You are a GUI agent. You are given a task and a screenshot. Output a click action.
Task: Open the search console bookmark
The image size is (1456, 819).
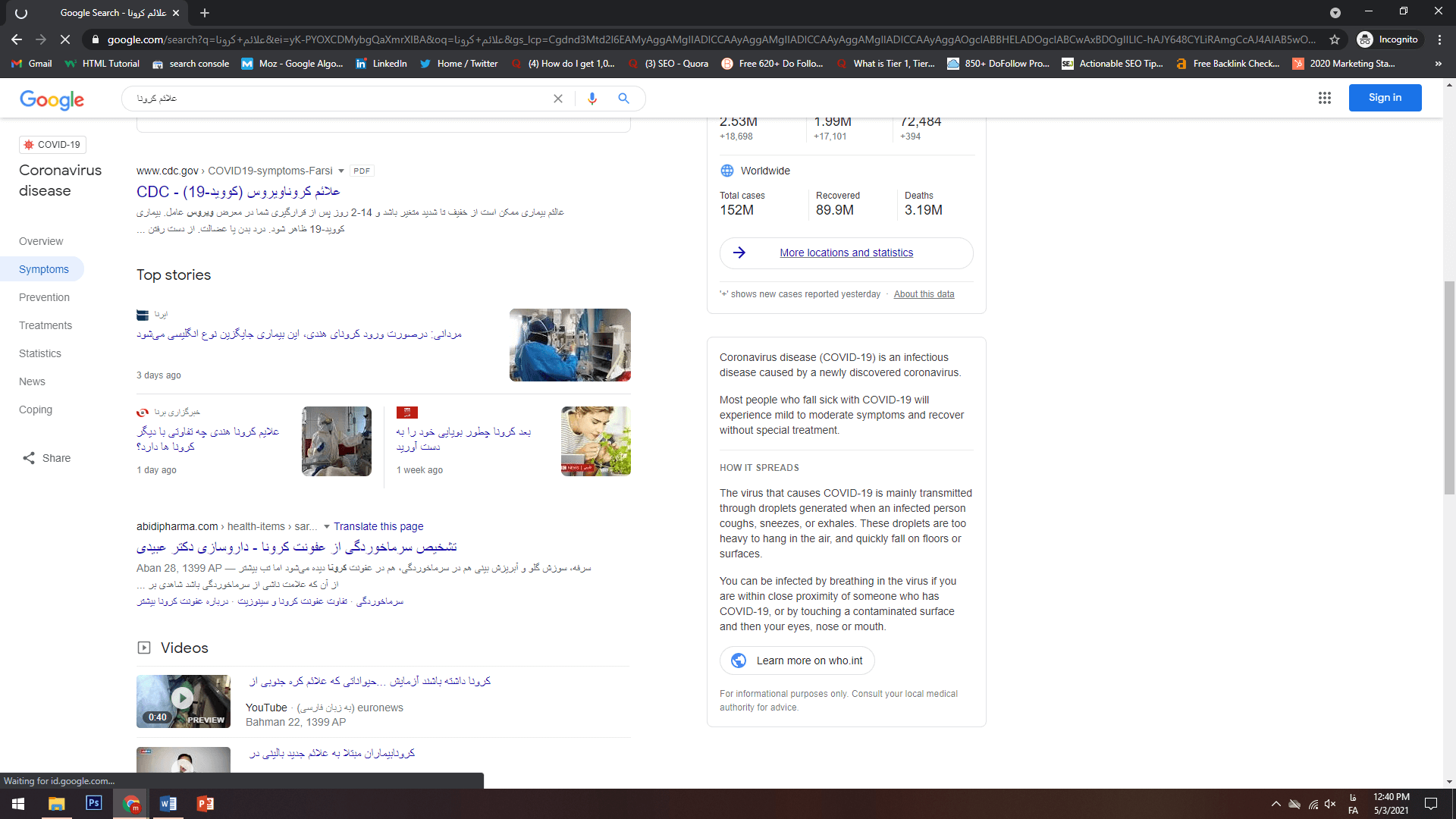(x=191, y=64)
